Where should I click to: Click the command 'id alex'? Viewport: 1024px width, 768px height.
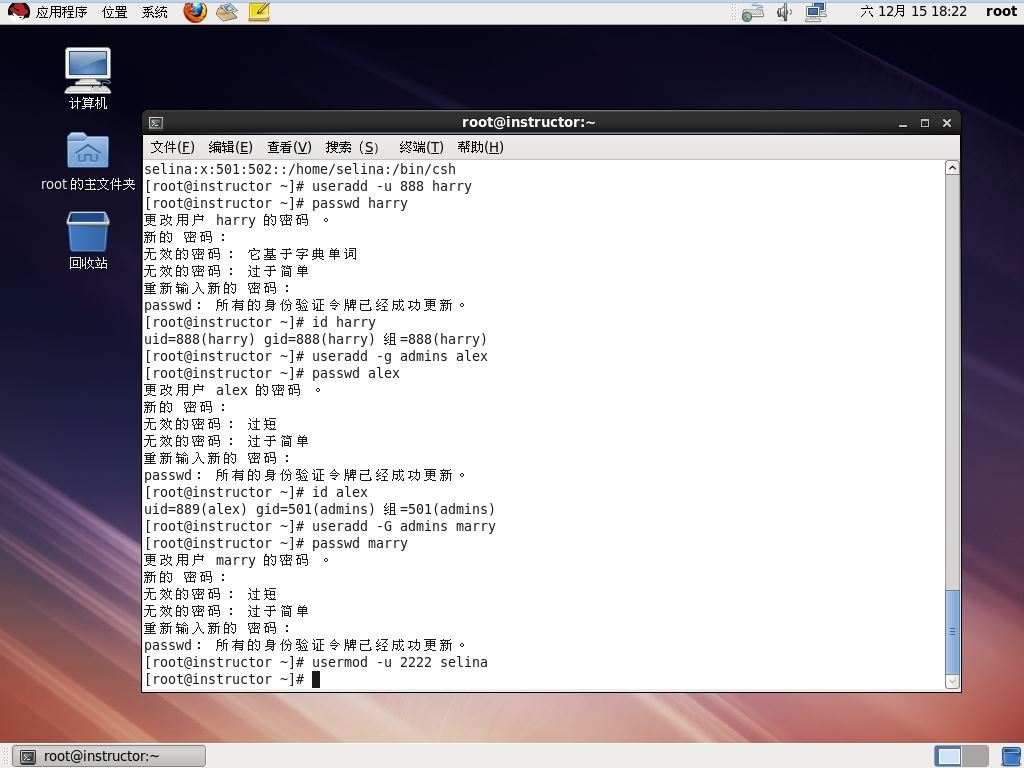coord(340,492)
